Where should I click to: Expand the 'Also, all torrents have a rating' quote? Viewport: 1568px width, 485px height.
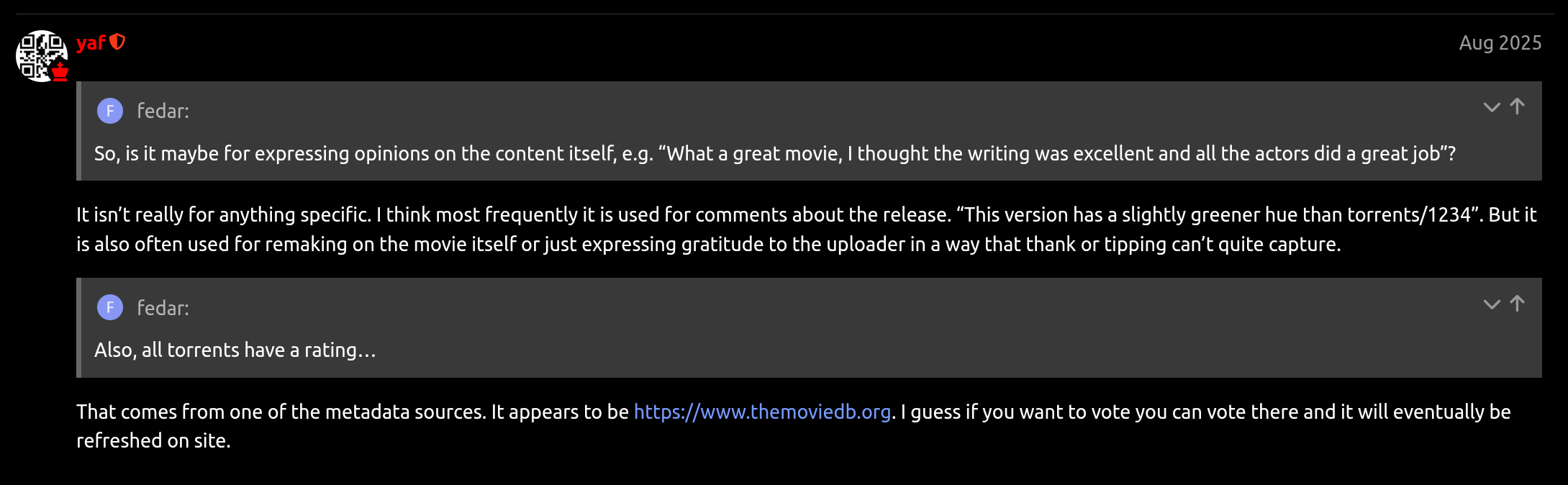pyautogui.click(x=1492, y=304)
